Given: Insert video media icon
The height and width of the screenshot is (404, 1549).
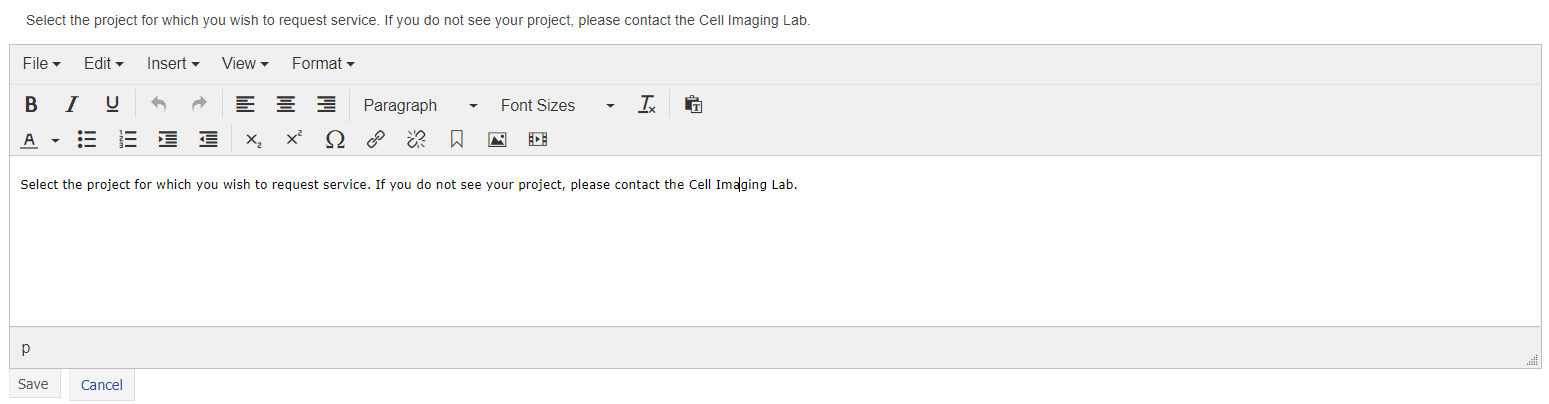Looking at the screenshot, I should [x=538, y=140].
